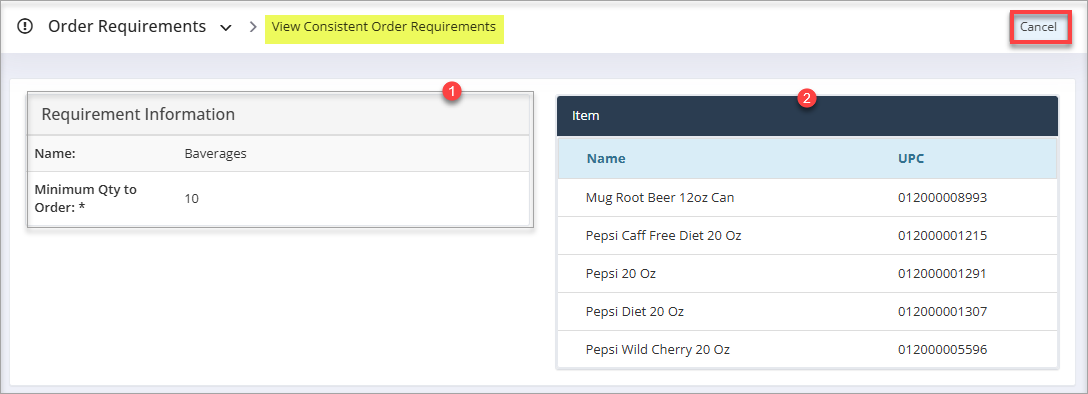Select the Mug Root Beer 12oz Can row
Viewport: 1088px width, 394px height.
coord(808,198)
